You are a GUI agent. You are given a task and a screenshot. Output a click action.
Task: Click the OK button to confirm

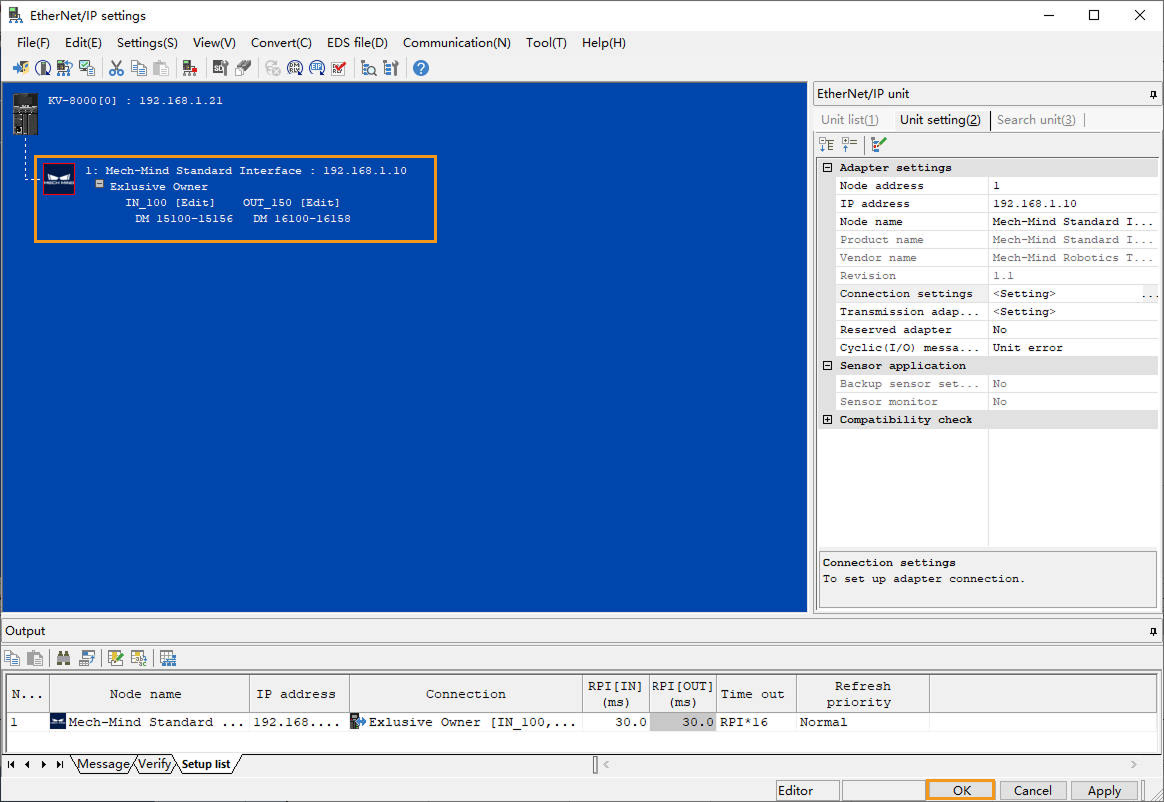point(959,789)
